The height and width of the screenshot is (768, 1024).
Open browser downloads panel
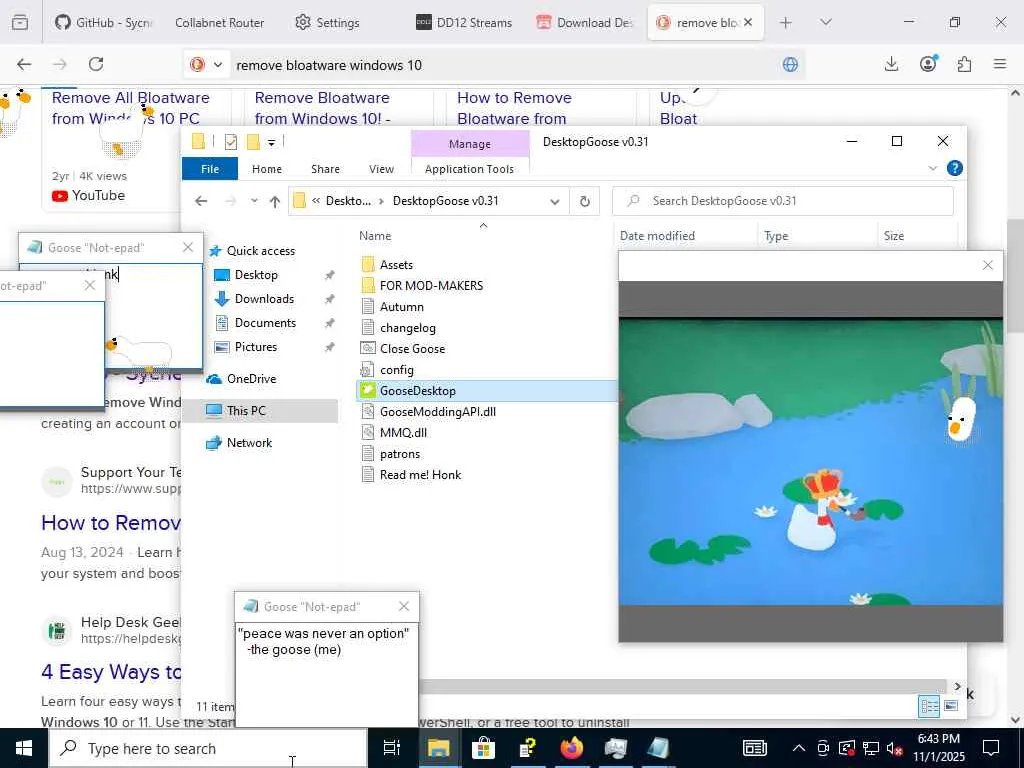[x=891, y=64]
